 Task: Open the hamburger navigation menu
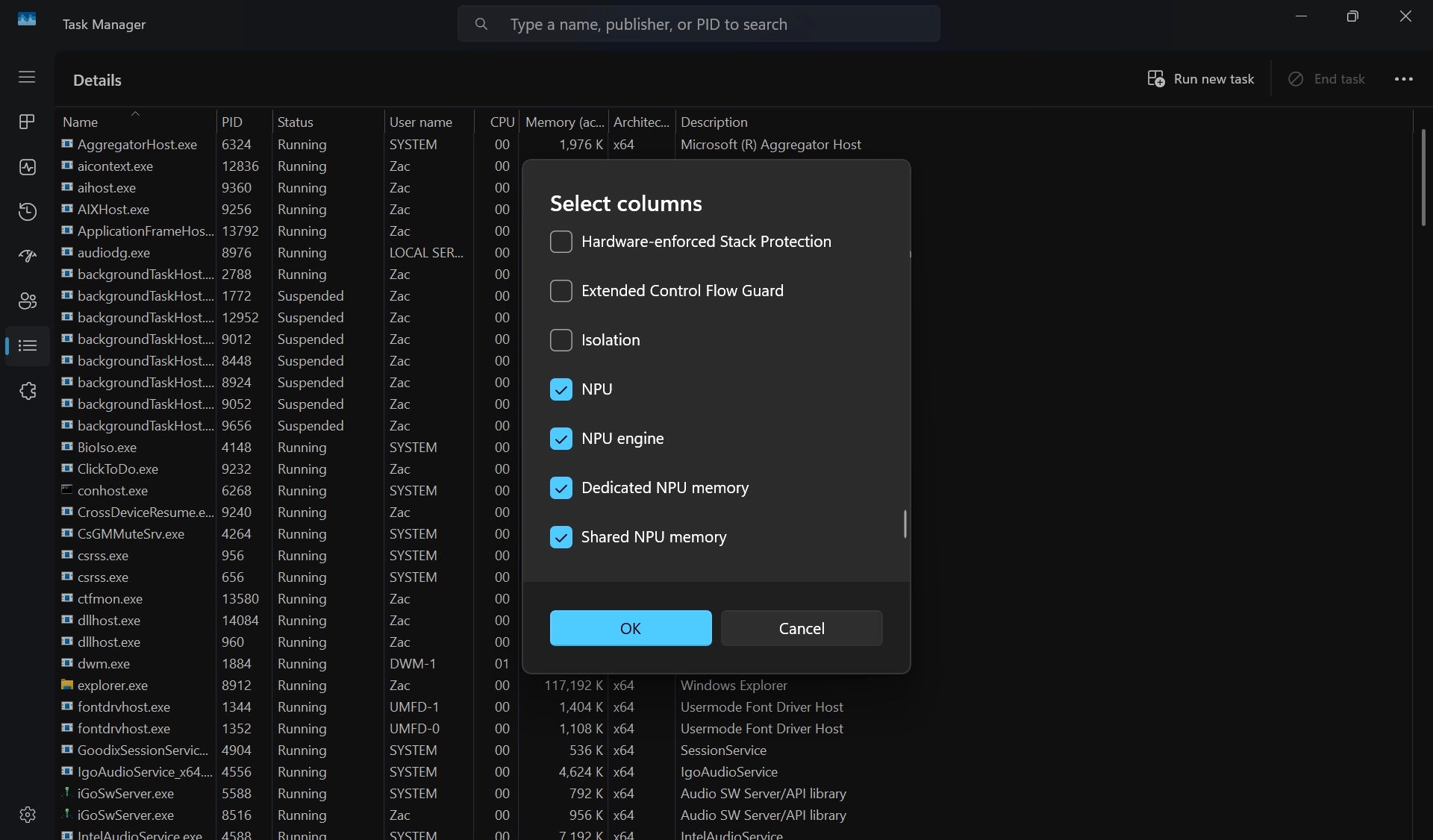coord(27,77)
